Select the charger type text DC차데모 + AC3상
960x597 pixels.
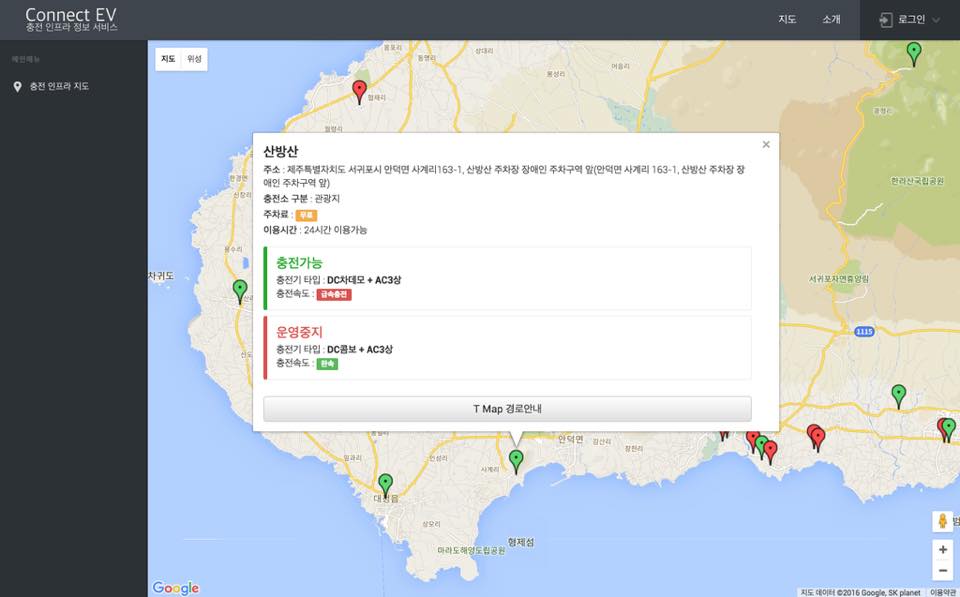[x=364, y=280]
